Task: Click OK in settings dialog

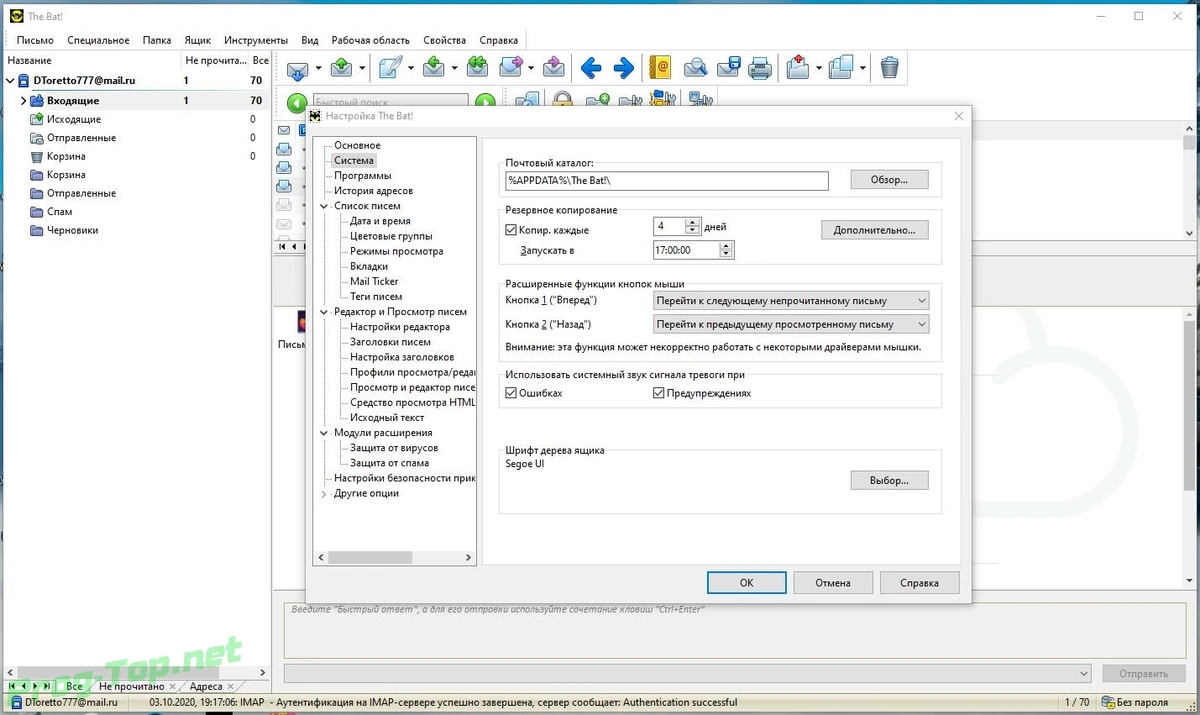Action: click(746, 583)
